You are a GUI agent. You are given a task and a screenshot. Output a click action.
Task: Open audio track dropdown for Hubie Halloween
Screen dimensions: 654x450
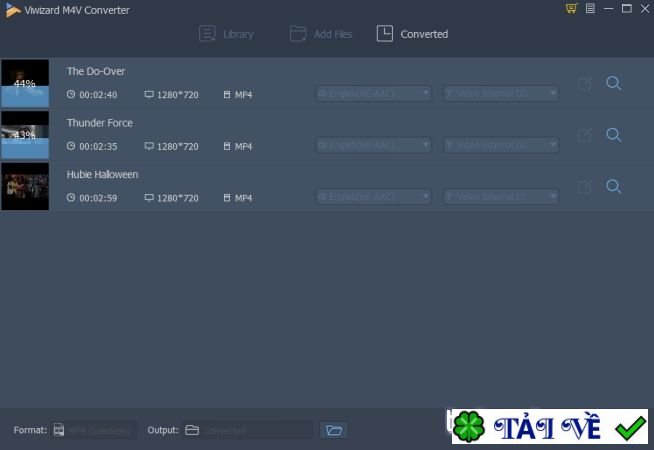point(374,196)
